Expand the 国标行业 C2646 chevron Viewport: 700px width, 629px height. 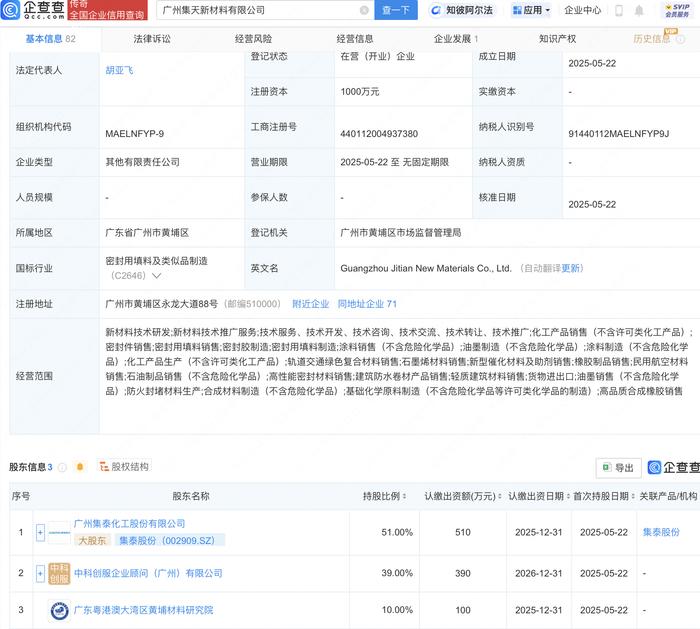156,276
